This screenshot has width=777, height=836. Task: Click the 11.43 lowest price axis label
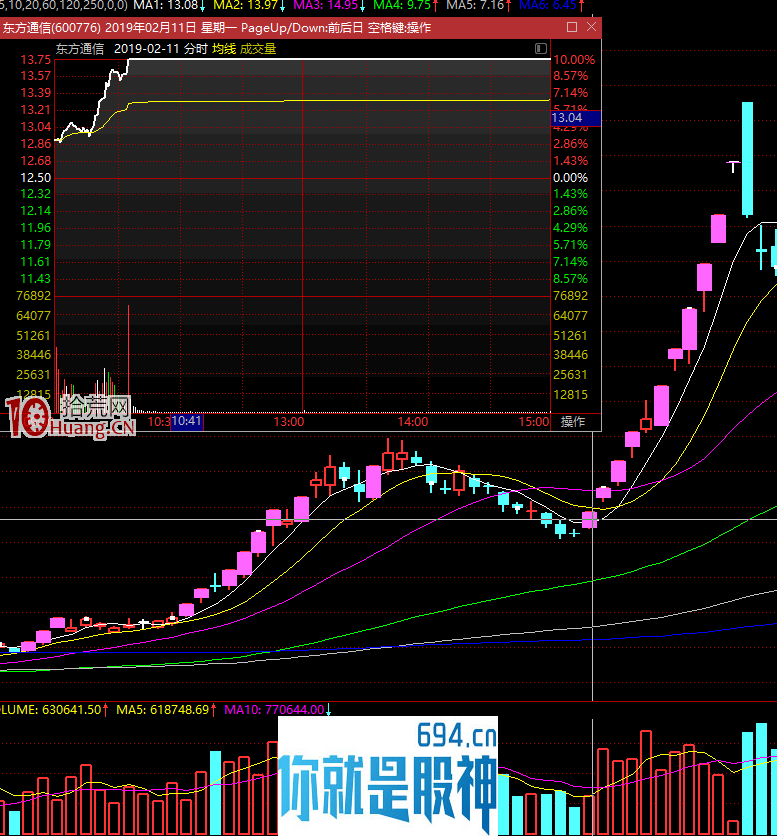(36, 278)
